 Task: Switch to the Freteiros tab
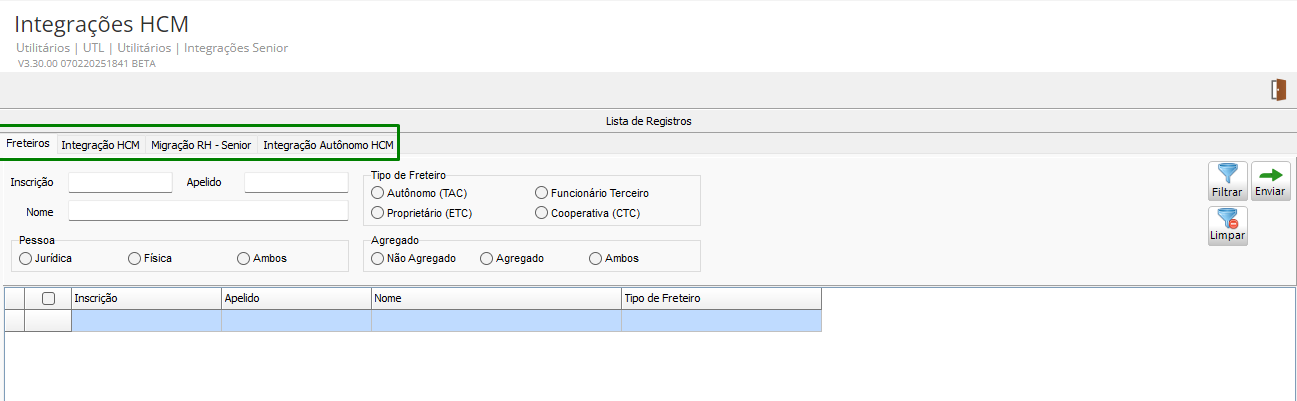(x=28, y=144)
